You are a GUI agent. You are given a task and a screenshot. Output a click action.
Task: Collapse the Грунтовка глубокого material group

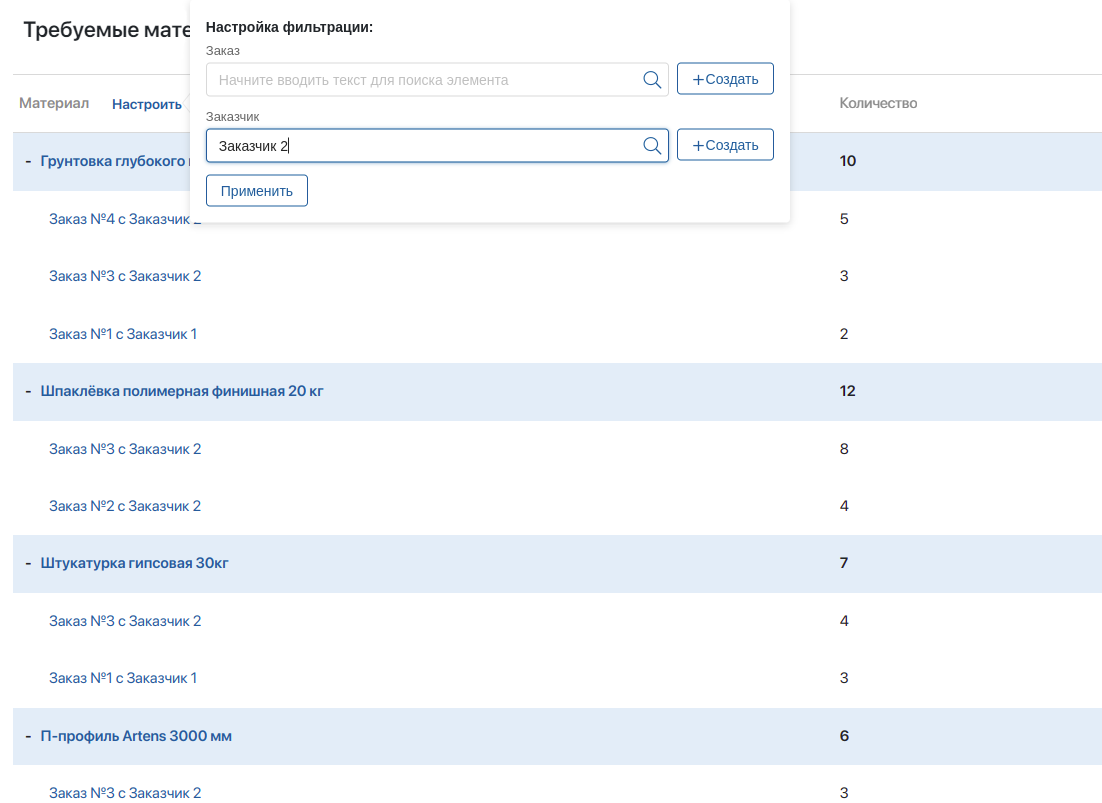[29, 162]
